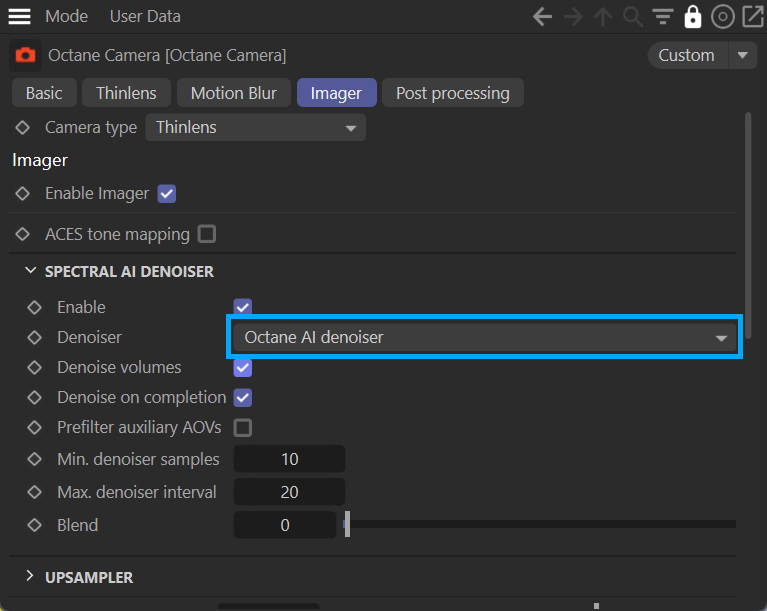This screenshot has height=611, width=767.
Task: Enable ACES tone mapping checkbox
Action: pyautogui.click(x=207, y=234)
